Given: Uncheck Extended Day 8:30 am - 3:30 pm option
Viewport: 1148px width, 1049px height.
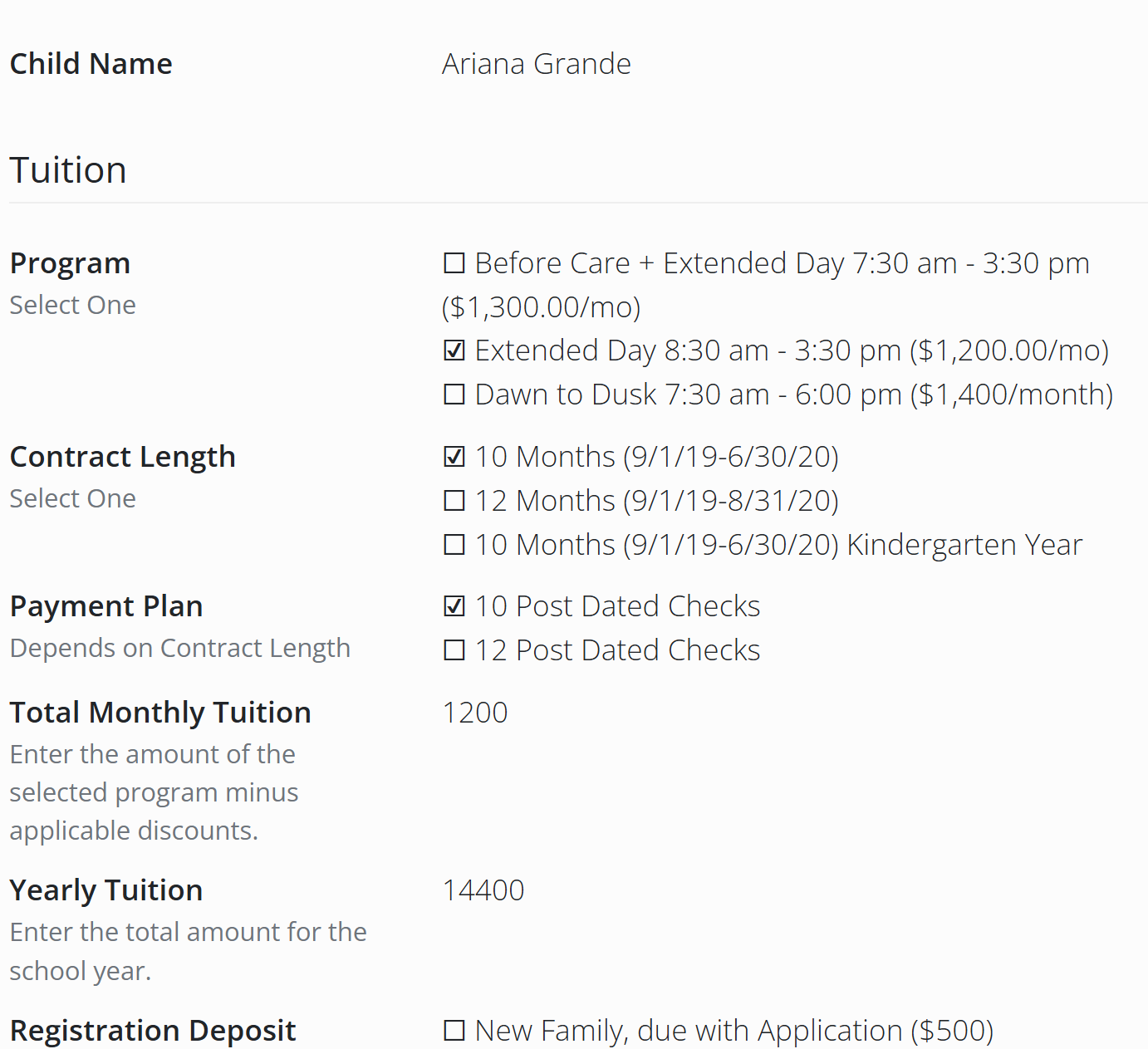Looking at the screenshot, I should 454,350.
